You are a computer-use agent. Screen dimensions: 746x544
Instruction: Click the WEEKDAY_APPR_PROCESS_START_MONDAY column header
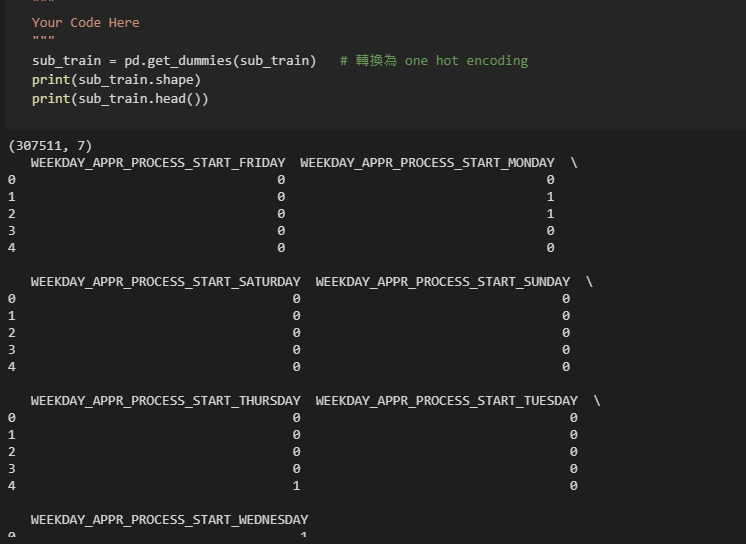pyautogui.click(x=427, y=162)
